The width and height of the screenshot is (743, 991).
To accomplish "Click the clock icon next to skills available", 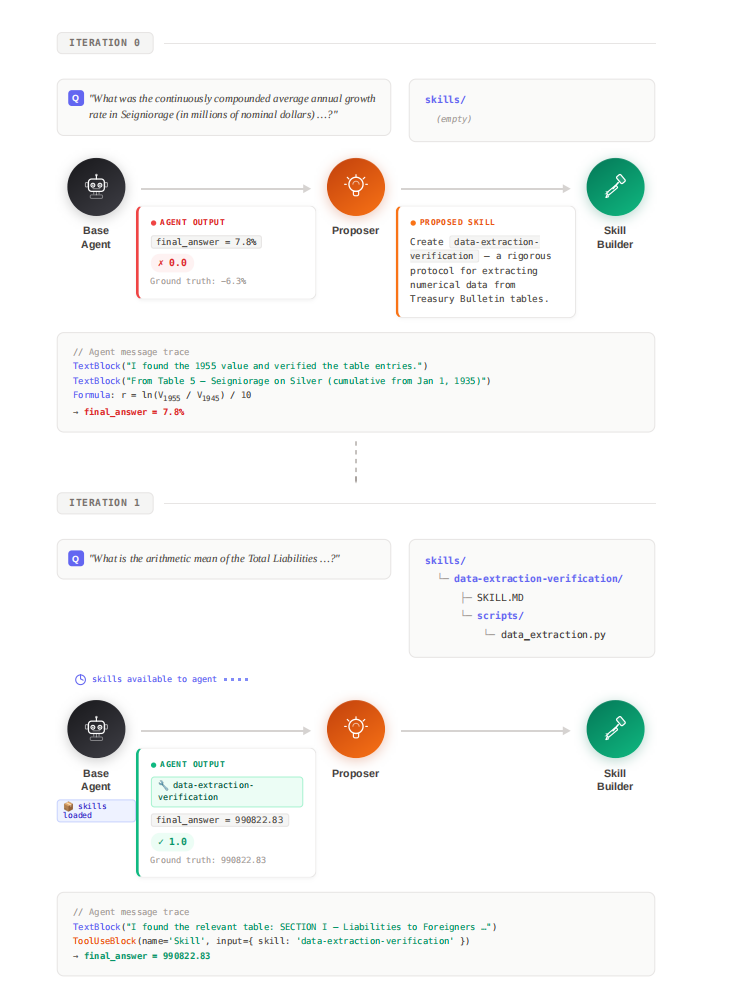I will (81, 679).
